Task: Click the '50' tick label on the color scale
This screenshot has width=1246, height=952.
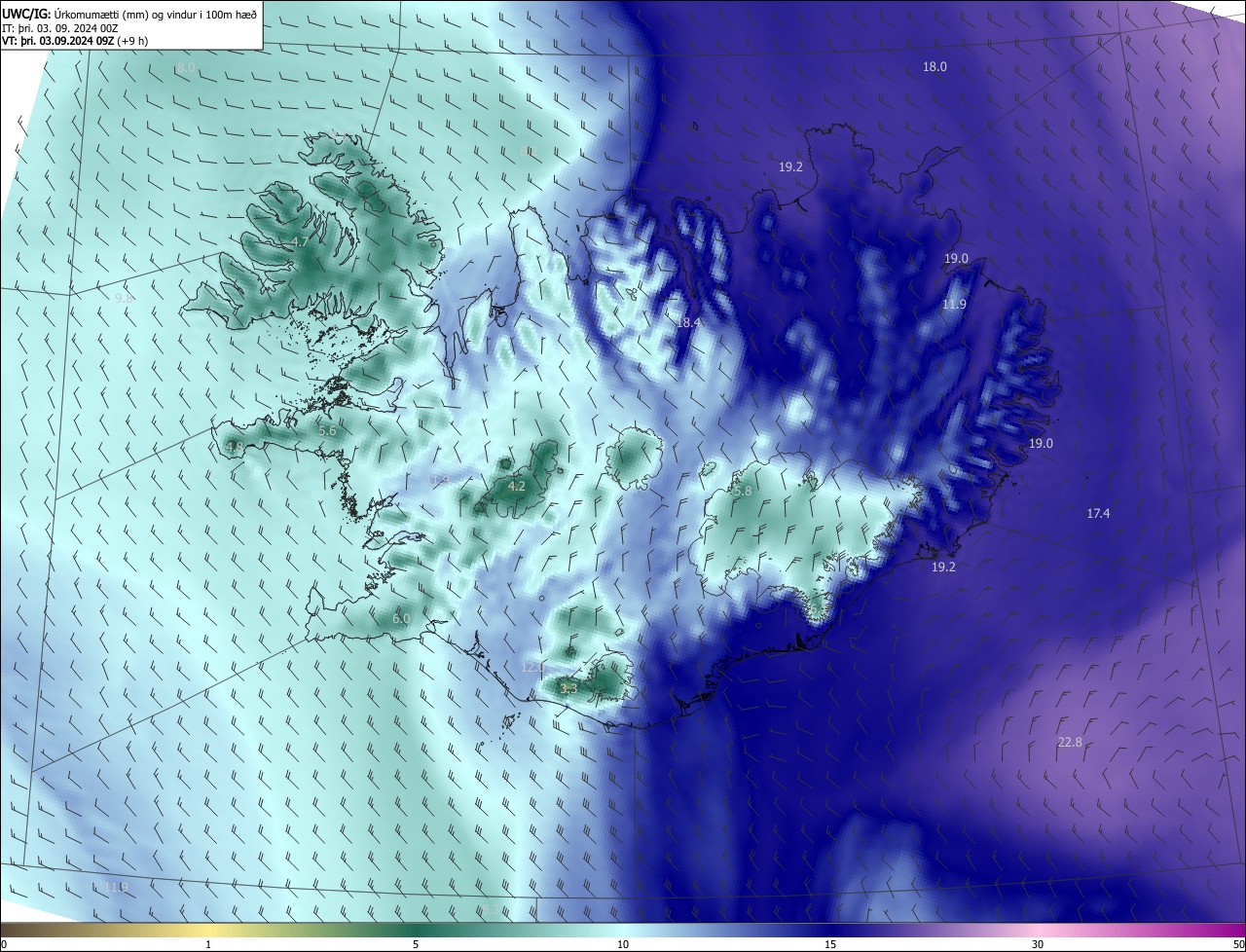Action: [1238, 944]
